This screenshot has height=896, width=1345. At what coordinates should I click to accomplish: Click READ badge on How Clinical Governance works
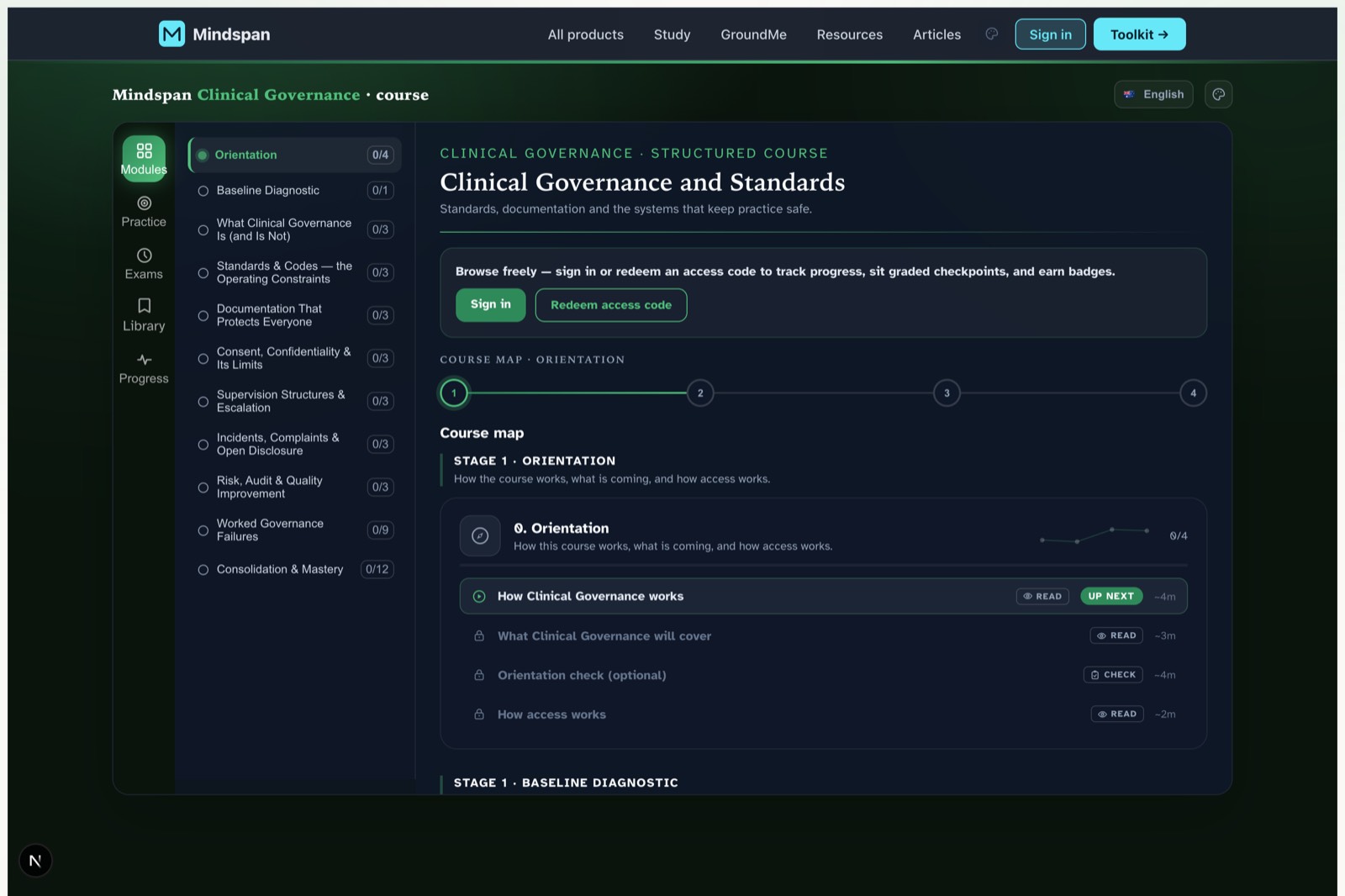point(1042,596)
